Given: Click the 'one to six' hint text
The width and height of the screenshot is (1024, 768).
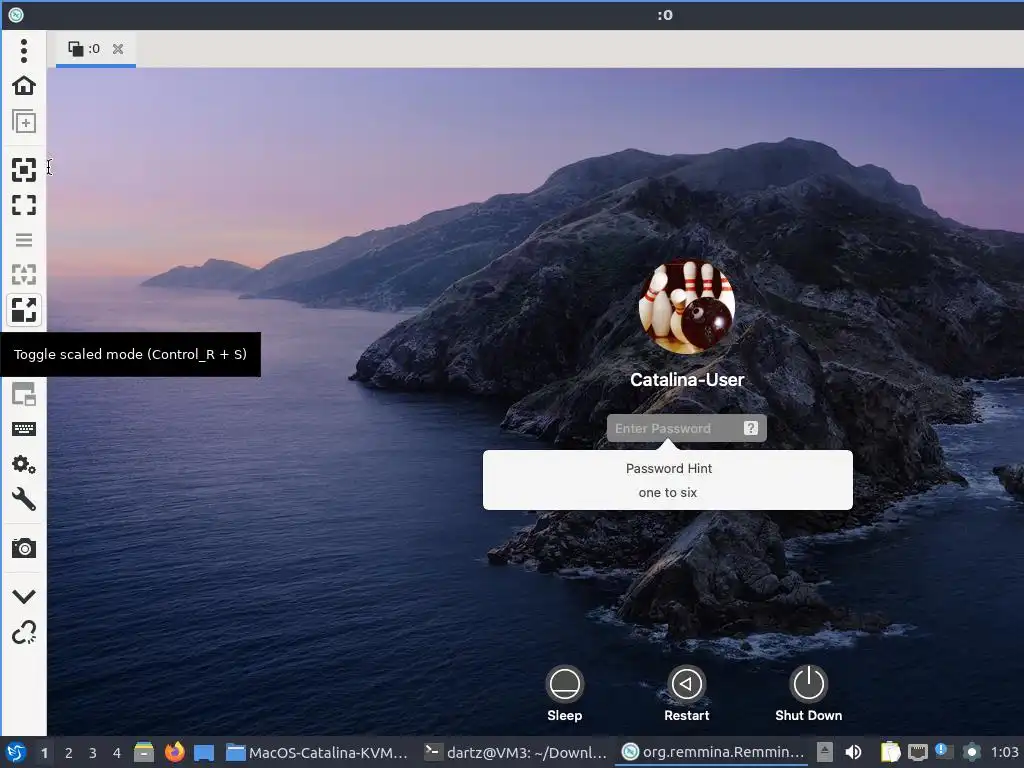Looking at the screenshot, I should click(667, 492).
